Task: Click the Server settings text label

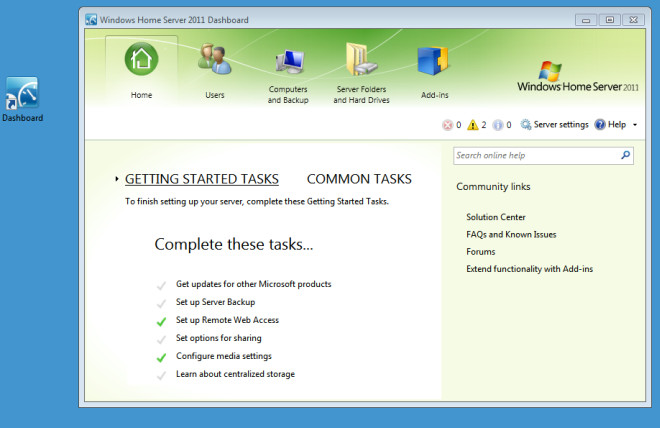Action: pyautogui.click(x=561, y=125)
